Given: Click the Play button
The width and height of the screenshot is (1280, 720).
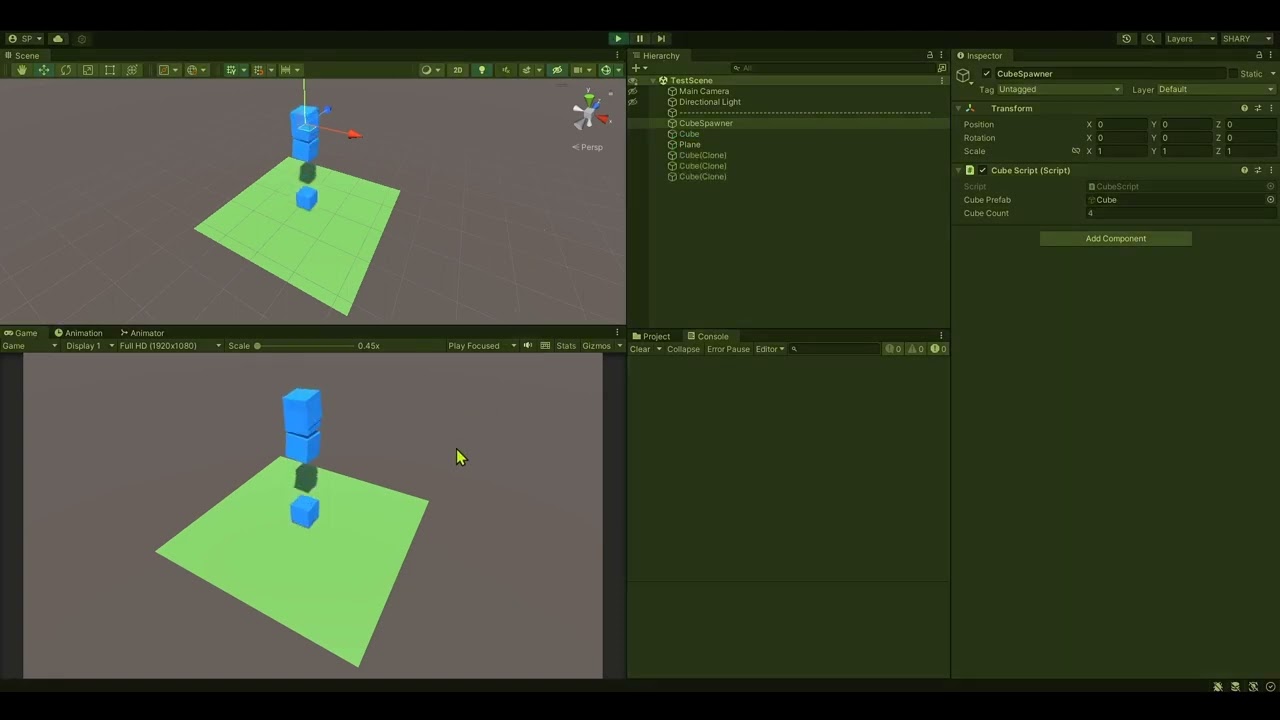Looking at the screenshot, I should click(618, 39).
